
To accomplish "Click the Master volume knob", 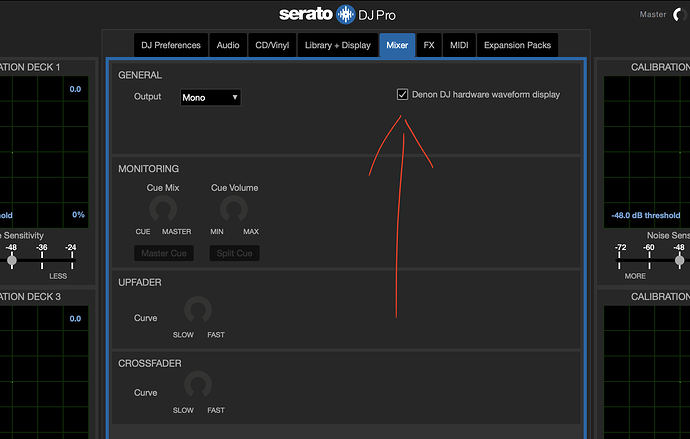I will (680, 15).
